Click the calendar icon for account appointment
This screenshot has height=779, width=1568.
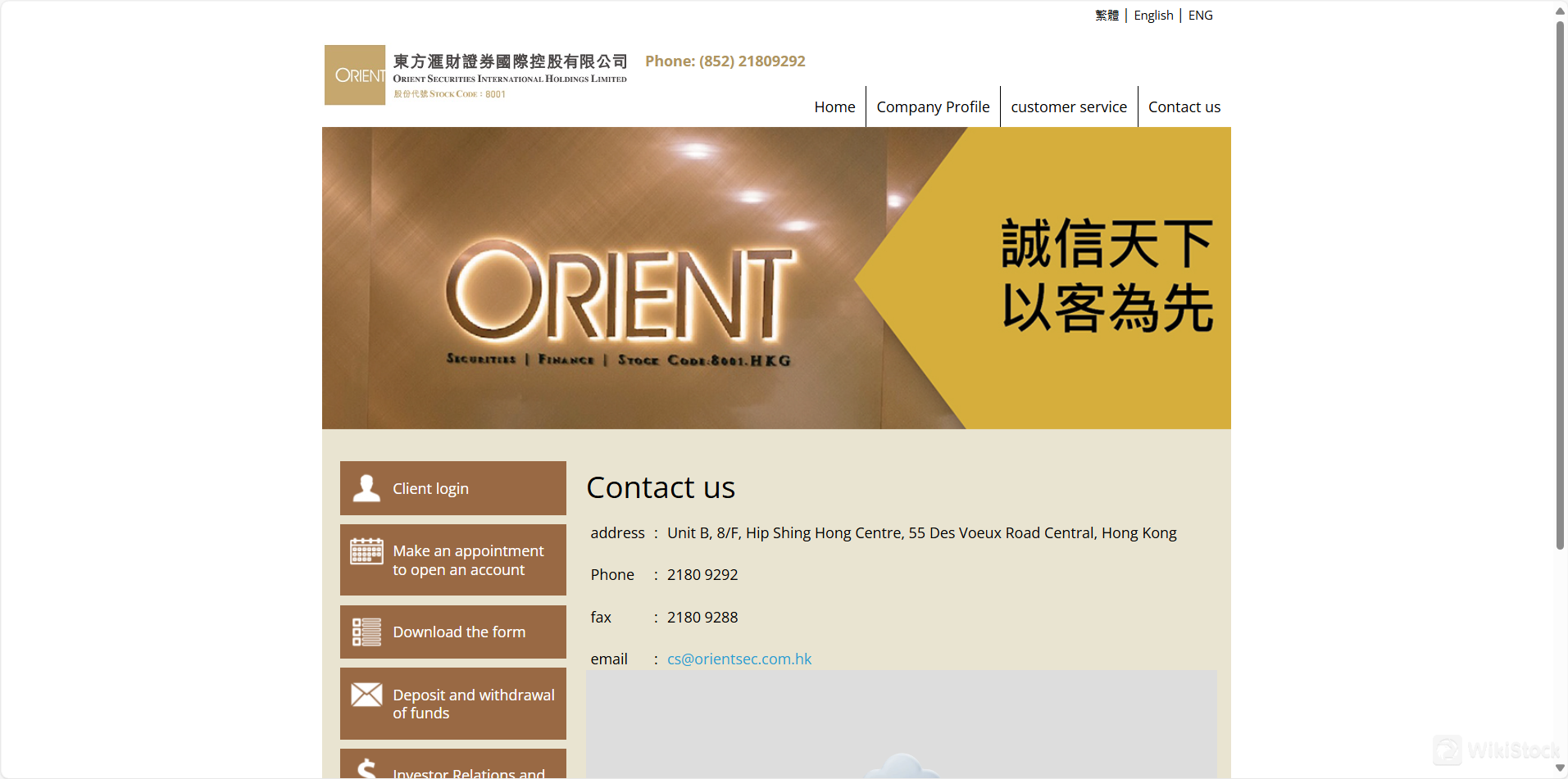pyautogui.click(x=366, y=551)
